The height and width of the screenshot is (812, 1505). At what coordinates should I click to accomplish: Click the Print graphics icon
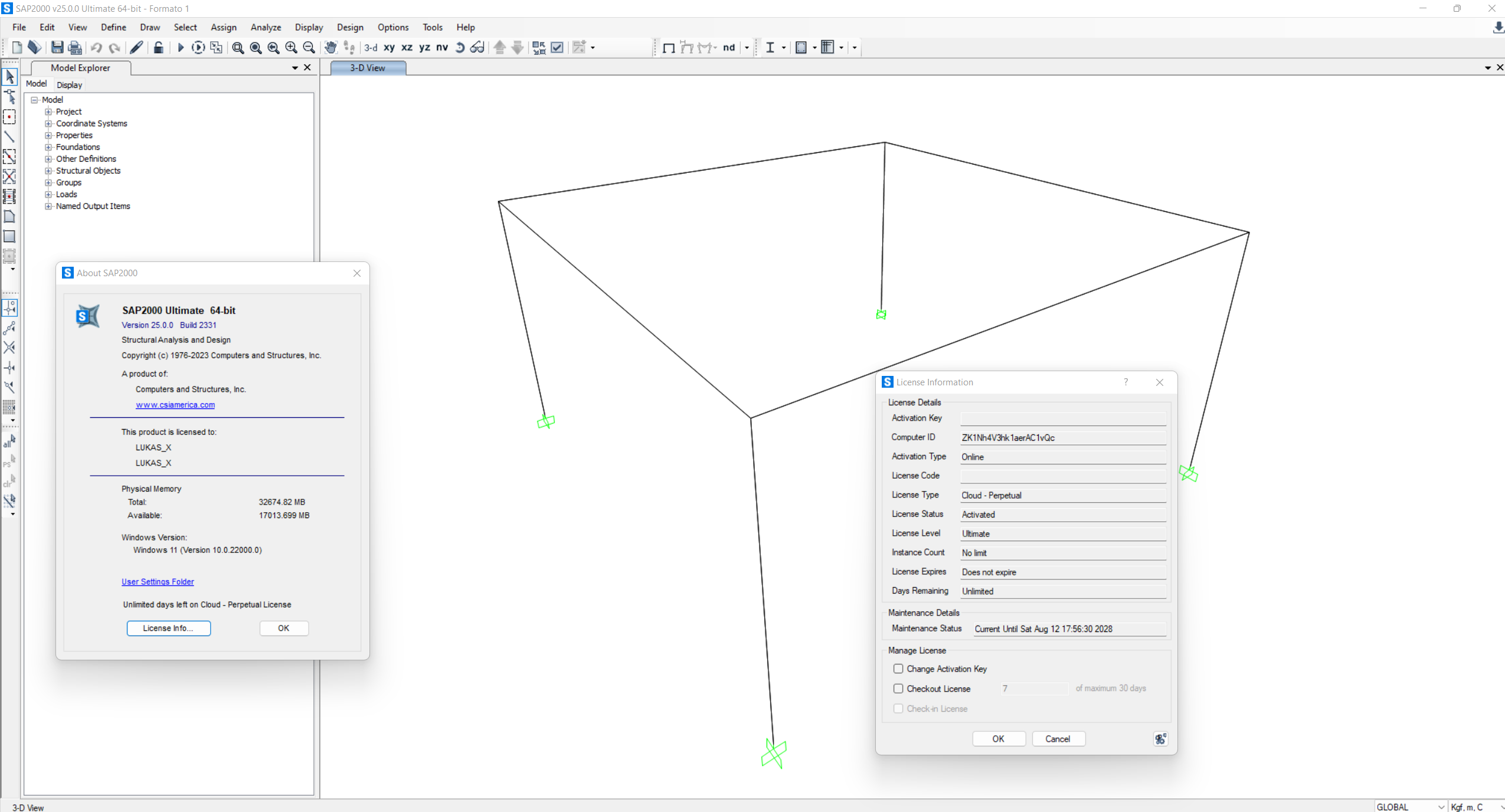75,48
